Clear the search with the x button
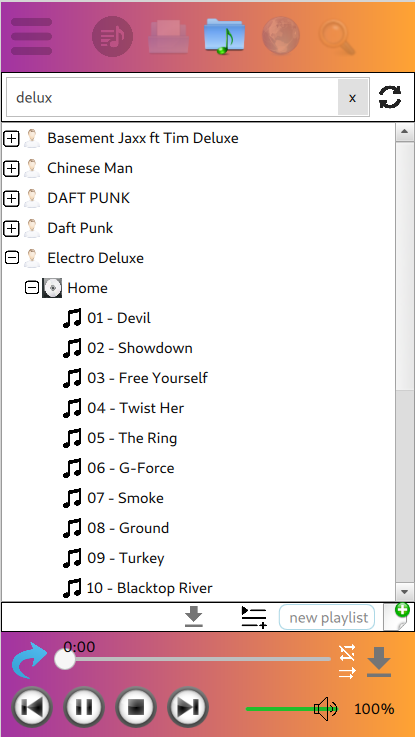The image size is (415, 737). [x=352, y=97]
